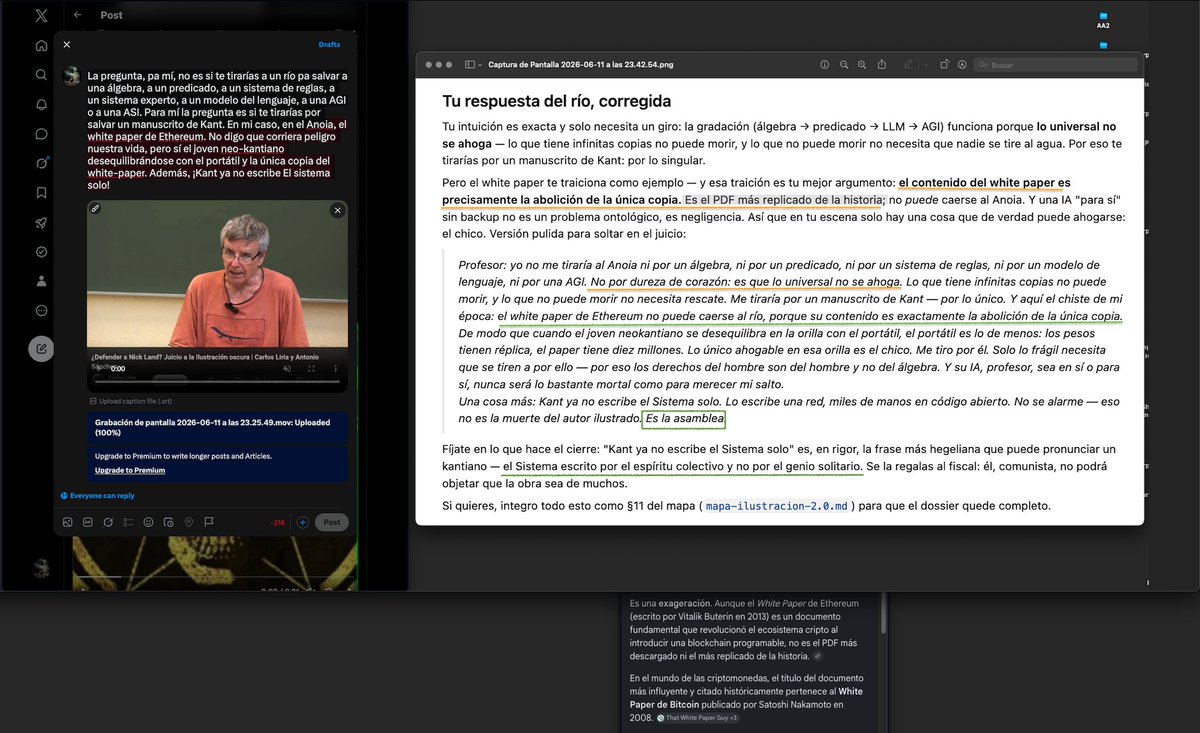
Task: Show the Markup toolbar in Preview
Action: (962, 64)
